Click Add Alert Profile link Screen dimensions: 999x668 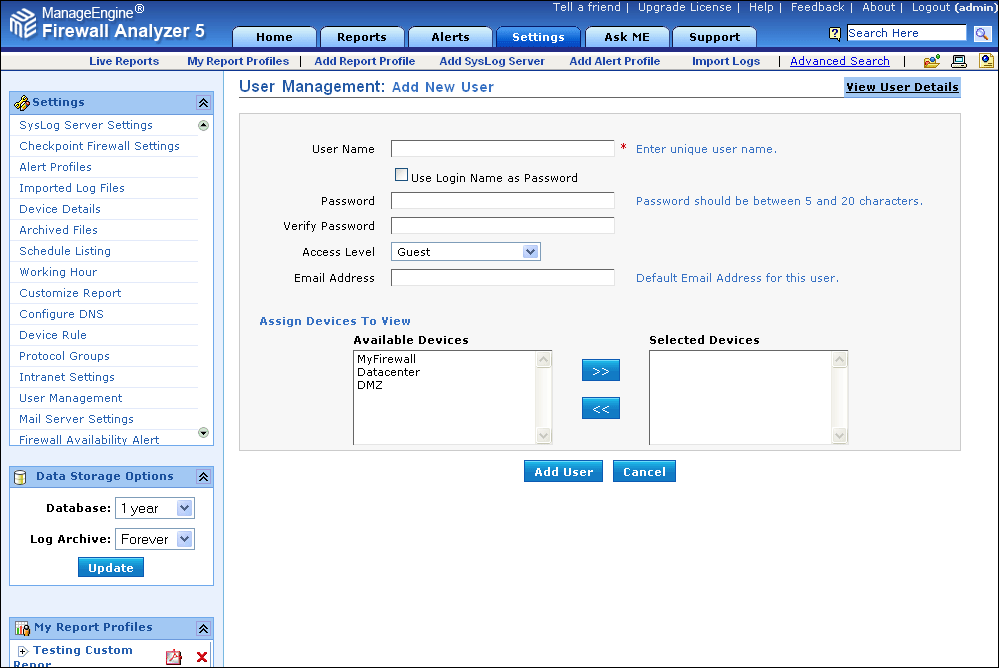615,61
